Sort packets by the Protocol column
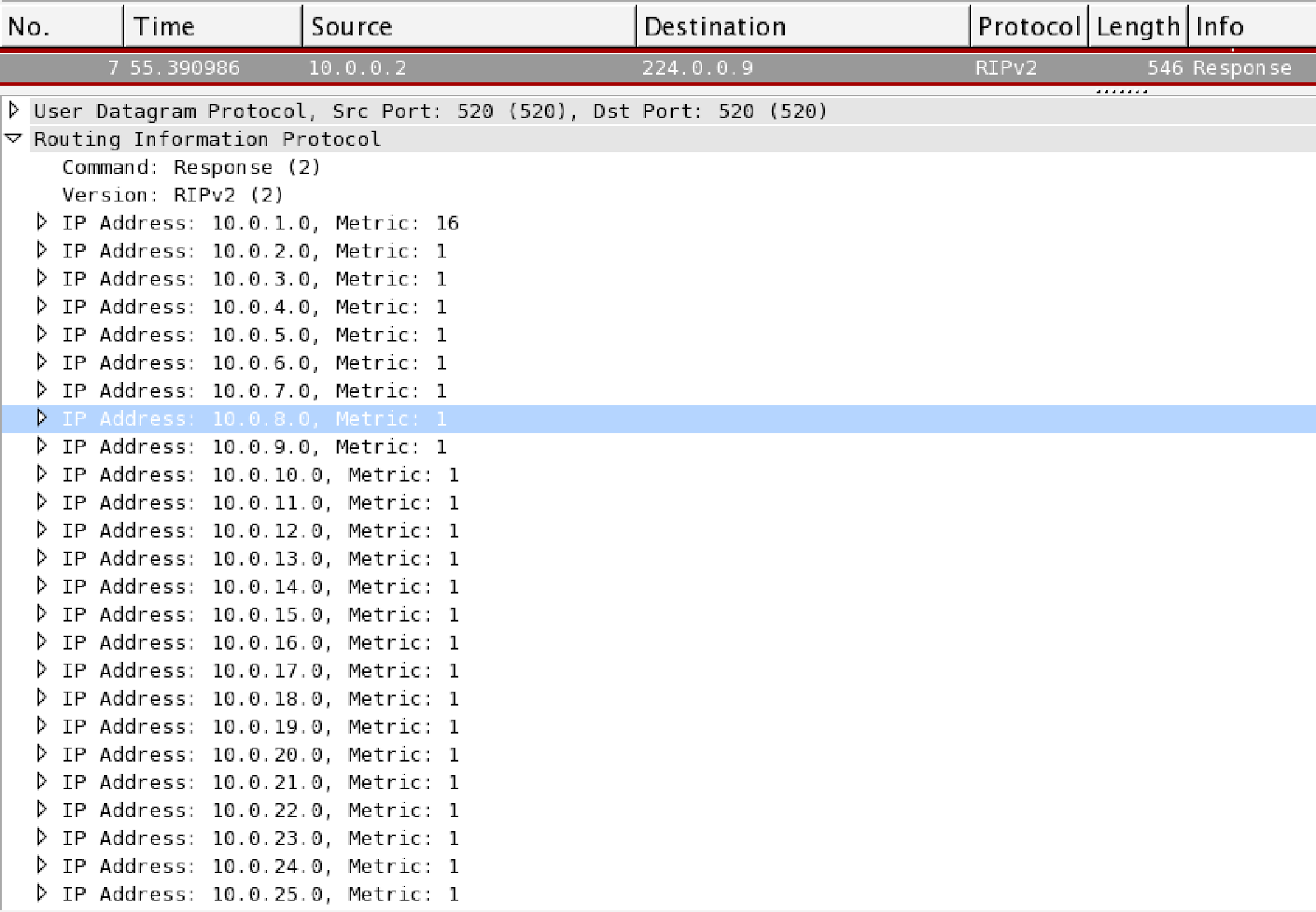This screenshot has height=912, width=1316. coord(1028,25)
